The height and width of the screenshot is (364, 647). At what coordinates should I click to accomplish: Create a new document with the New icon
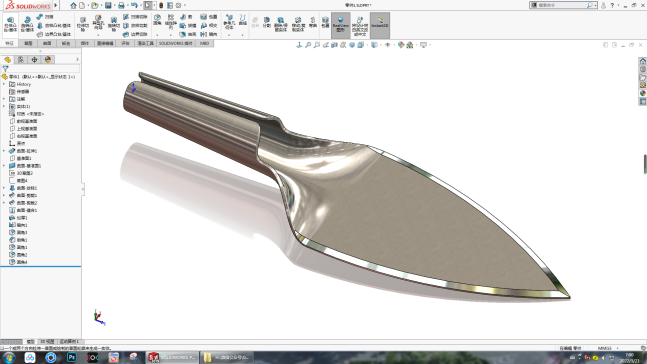point(82,5)
